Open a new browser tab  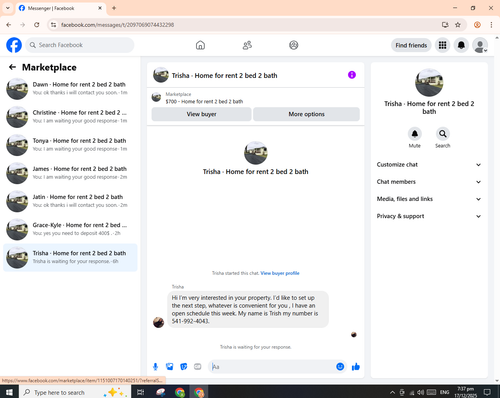[x=114, y=8]
